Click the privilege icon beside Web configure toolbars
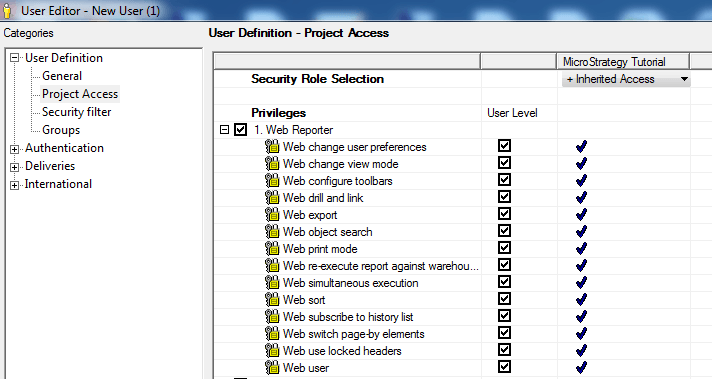 (272, 181)
